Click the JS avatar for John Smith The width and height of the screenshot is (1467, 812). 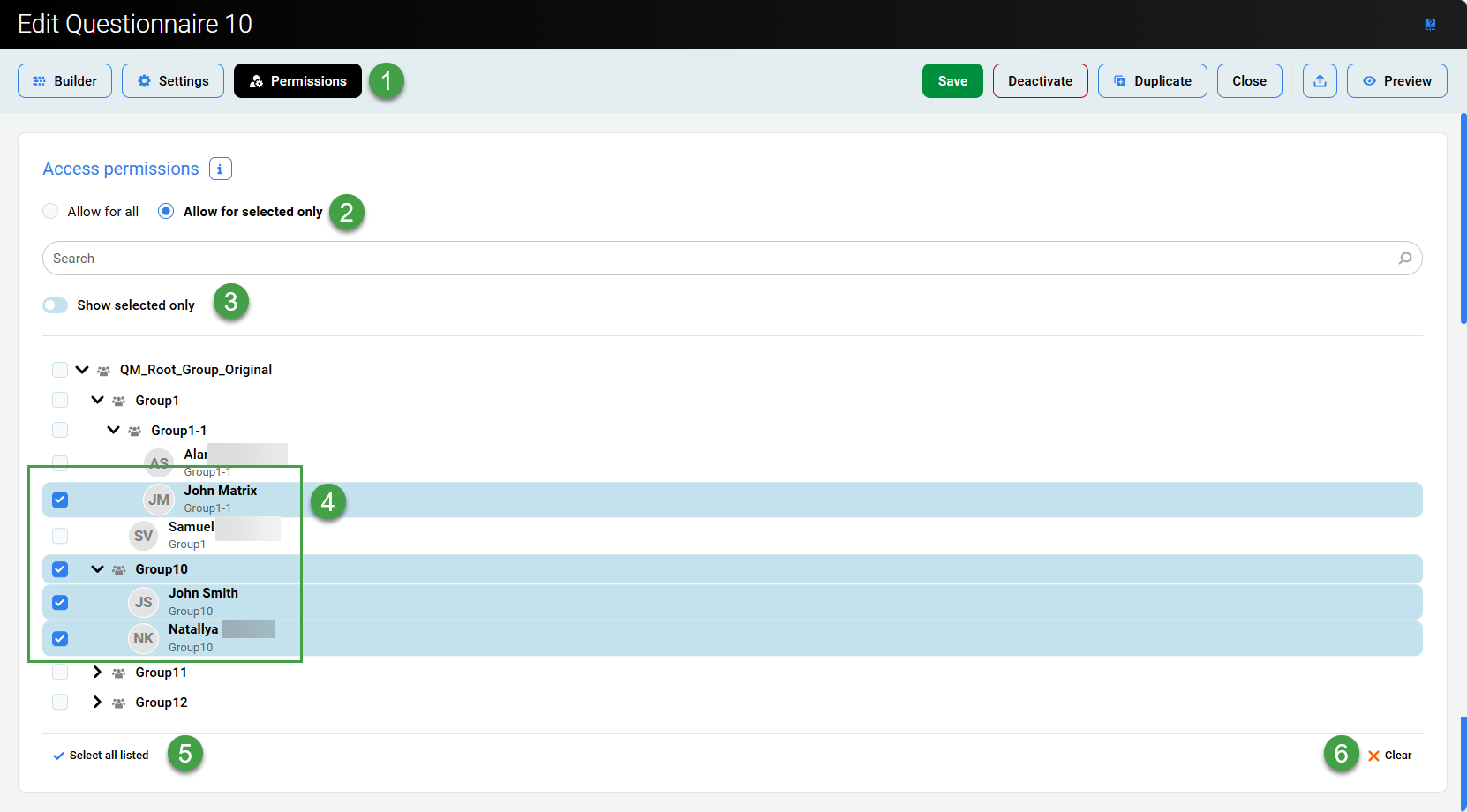[143, 602]
